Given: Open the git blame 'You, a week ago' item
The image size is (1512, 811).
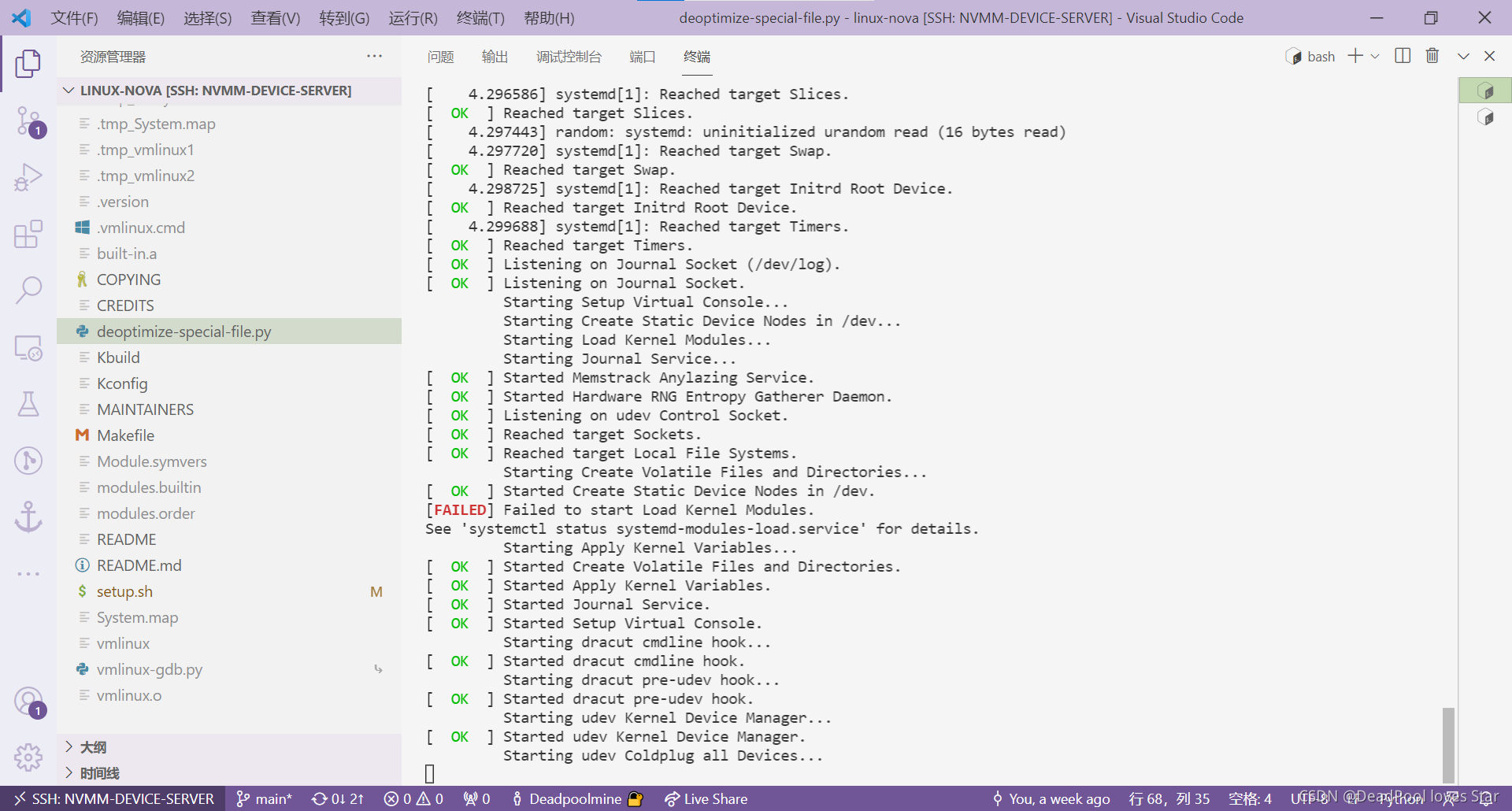Looking at the screenshot, I should 1051,798.
